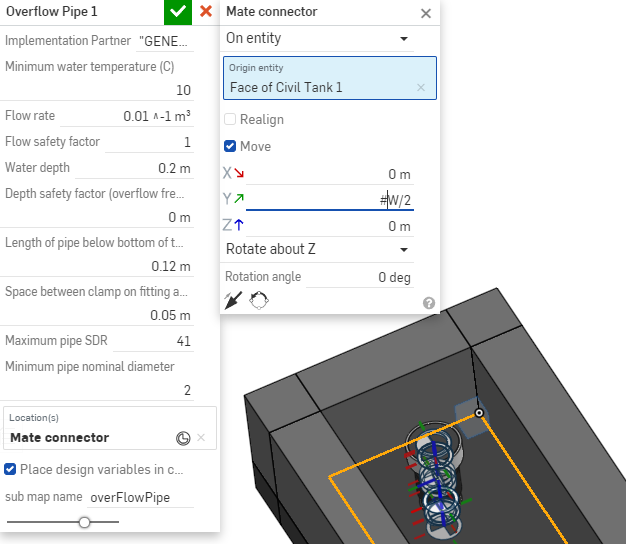Expand the Rotate about Z dropdown
626x544 pixels.
[x=317, y=249]
